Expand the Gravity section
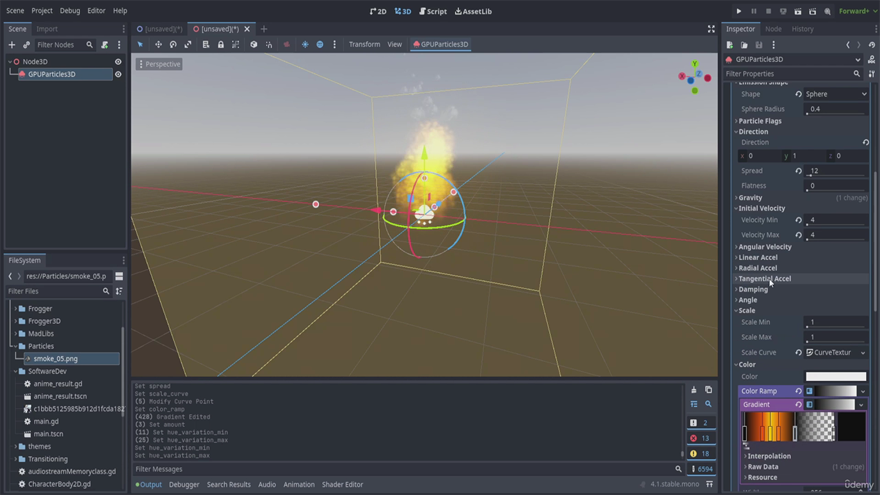Viewport: 880px width, 495px height. click(x=750, y=198)
